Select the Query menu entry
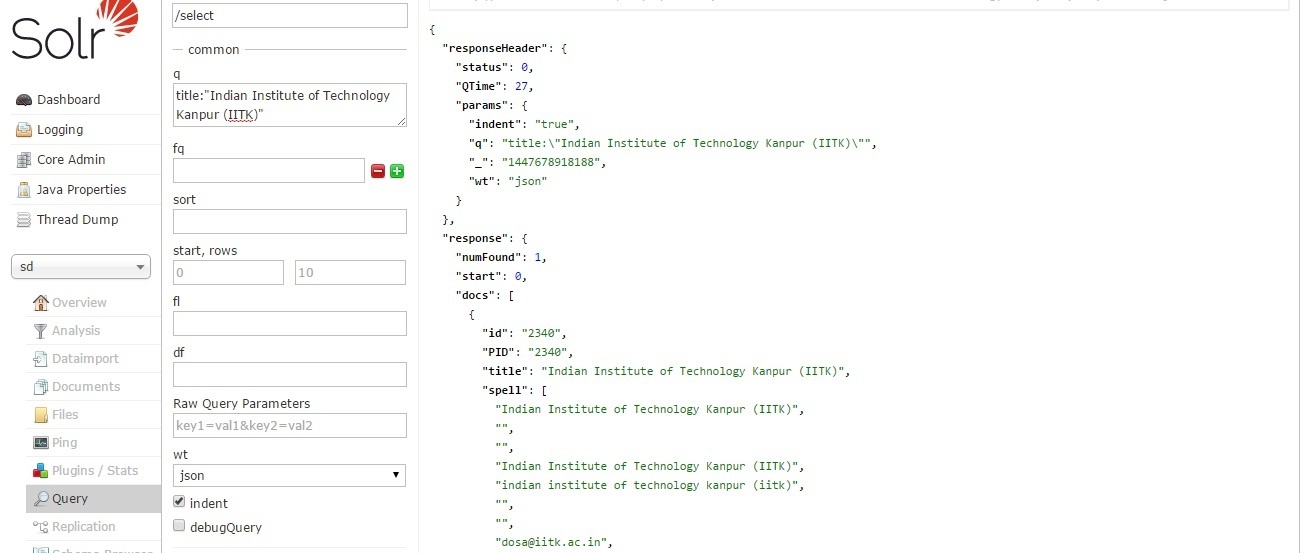This screenshot has width=1306, height=553. [x=70, y=499]
